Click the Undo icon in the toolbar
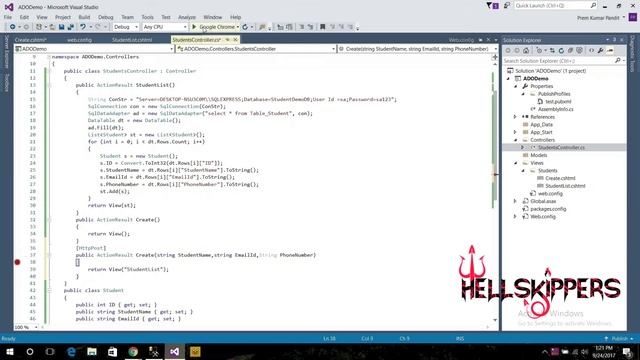The width and height of the screenshot is (640, 360). point(83,27)
